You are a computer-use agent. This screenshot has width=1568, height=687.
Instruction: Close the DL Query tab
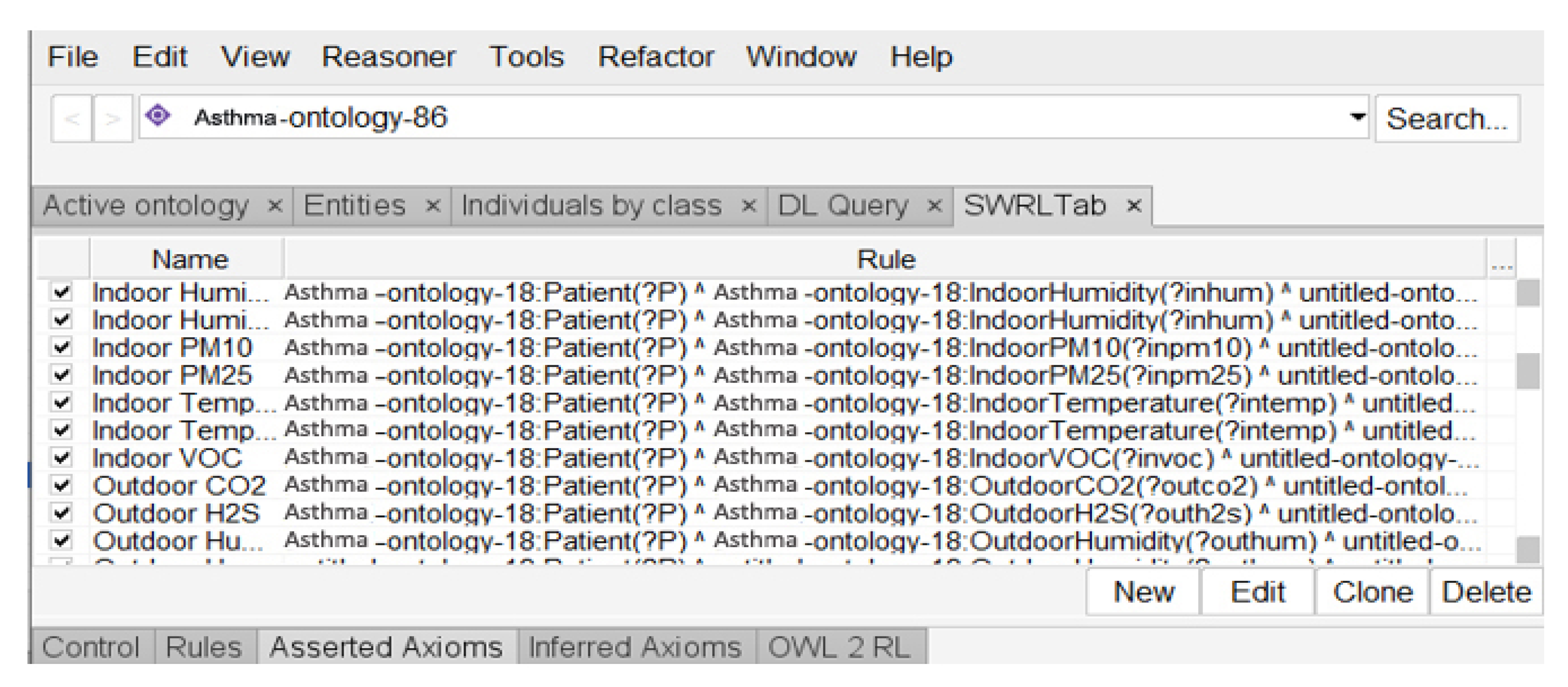(x=934, y=206)
